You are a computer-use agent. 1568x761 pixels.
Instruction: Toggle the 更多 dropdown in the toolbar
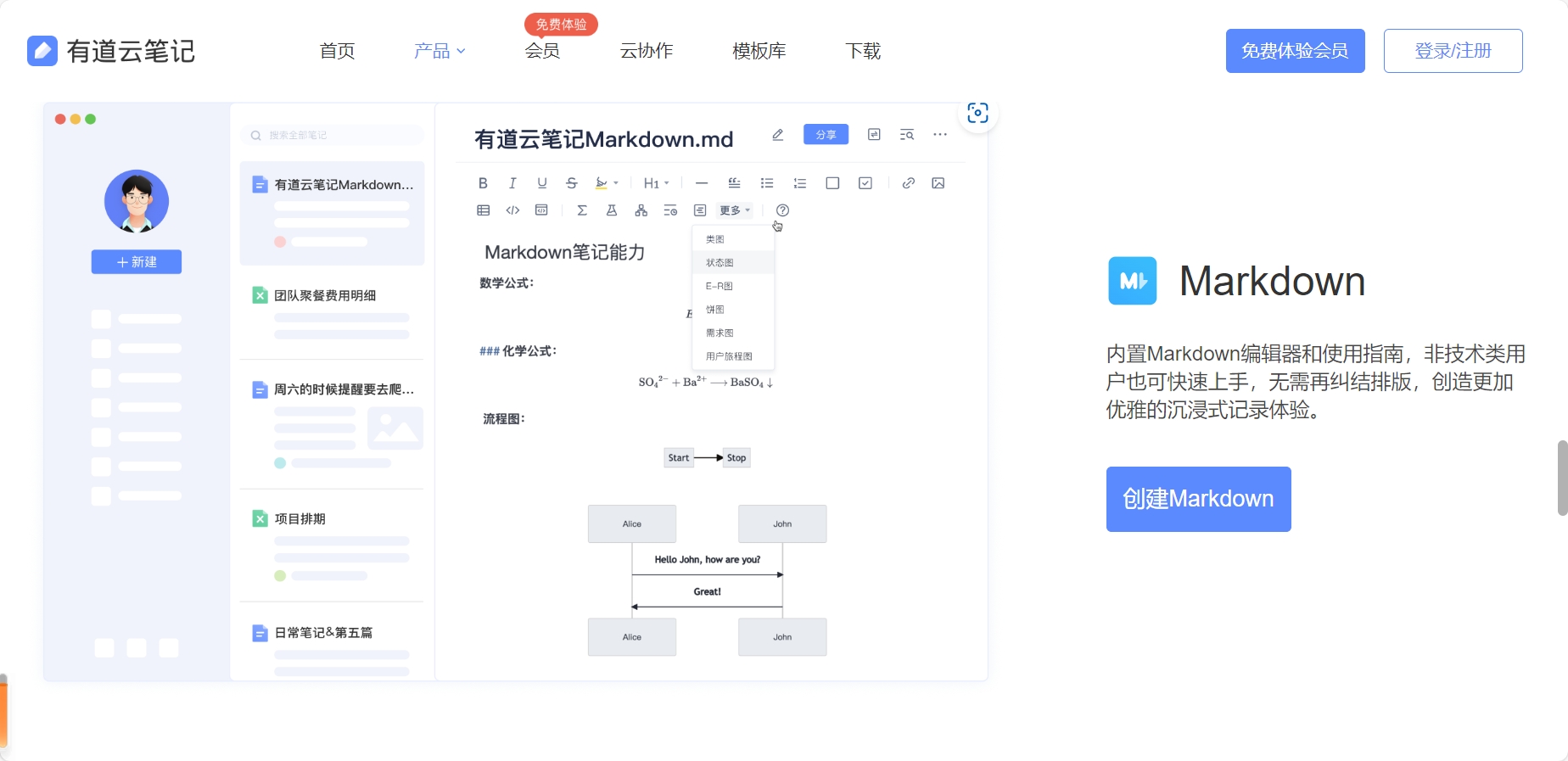tap(735, 210)
